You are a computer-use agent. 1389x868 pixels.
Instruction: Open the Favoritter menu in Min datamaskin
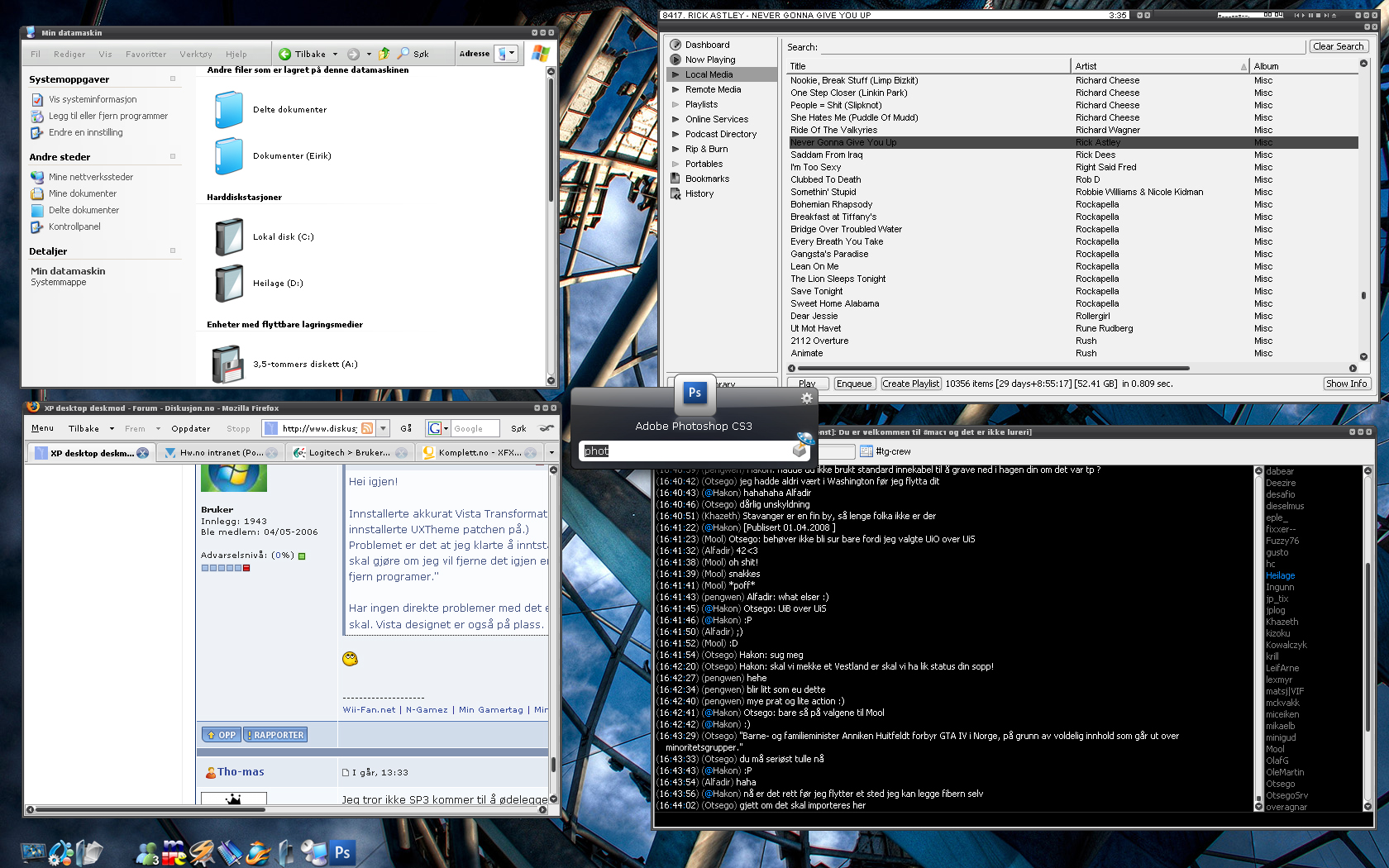click(146, 54)
